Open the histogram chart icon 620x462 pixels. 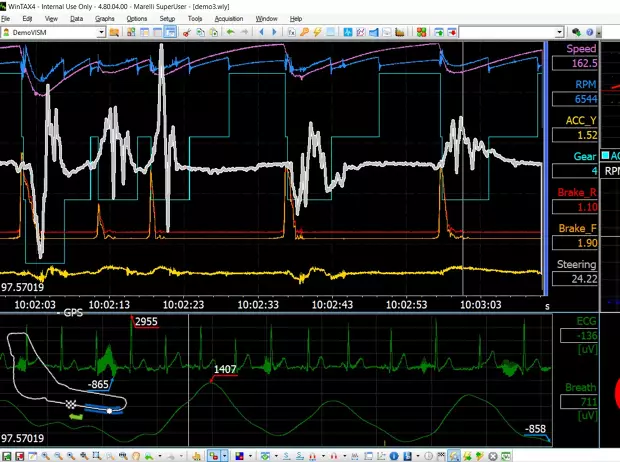click(400, 32)
